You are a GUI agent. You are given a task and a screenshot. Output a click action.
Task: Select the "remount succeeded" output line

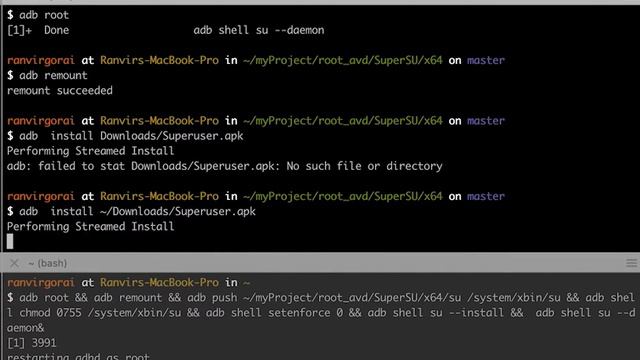60,91
